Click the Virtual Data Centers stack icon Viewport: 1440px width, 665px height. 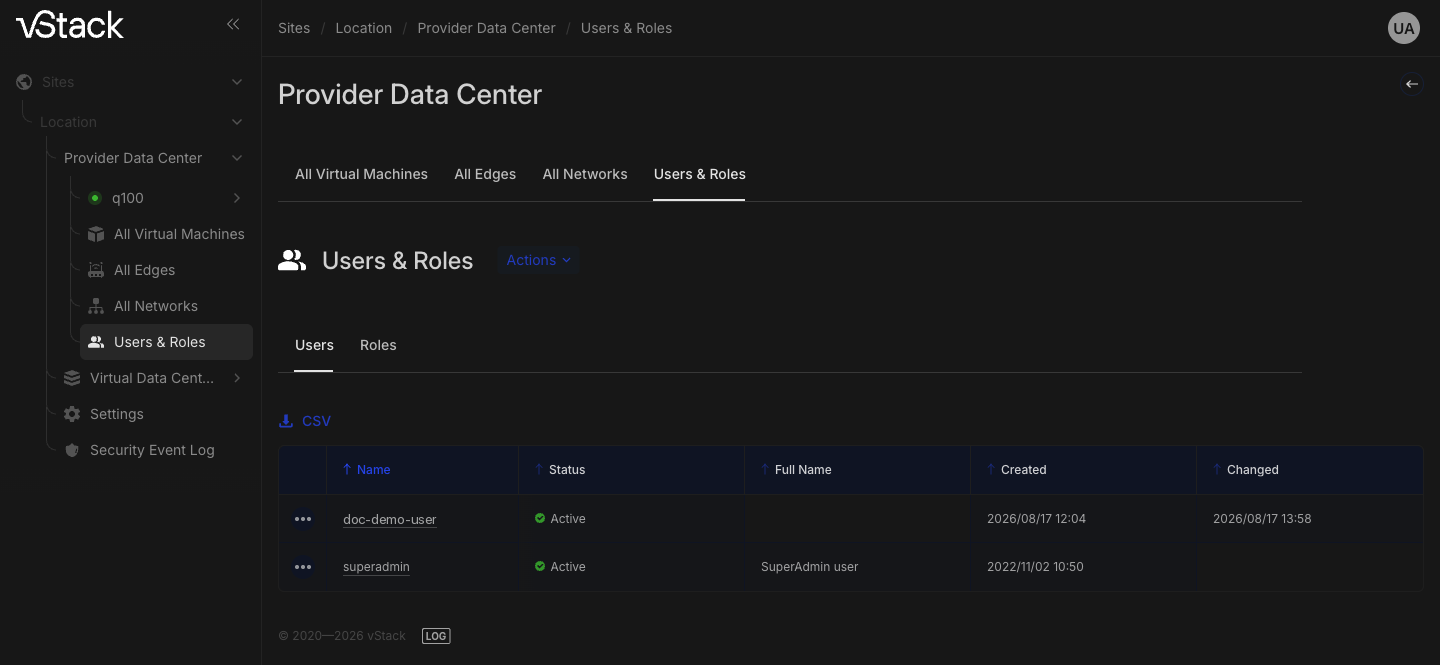72,378
